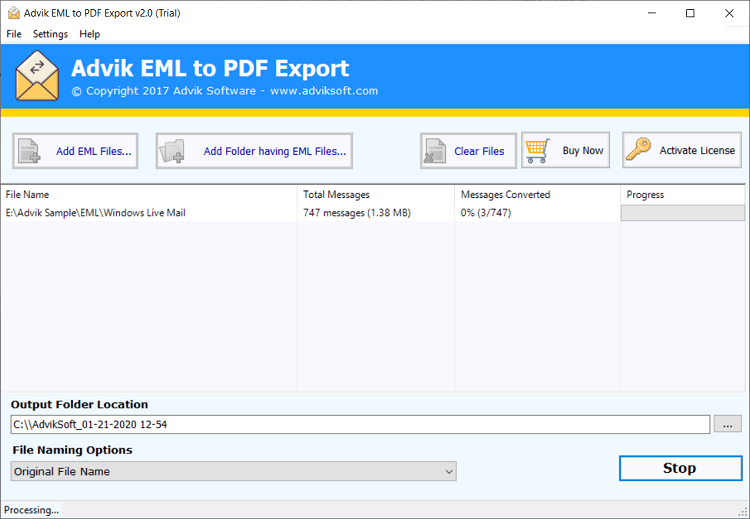
Task: Maximize the Advik EML to PDF window
Action: coord(690,13)
